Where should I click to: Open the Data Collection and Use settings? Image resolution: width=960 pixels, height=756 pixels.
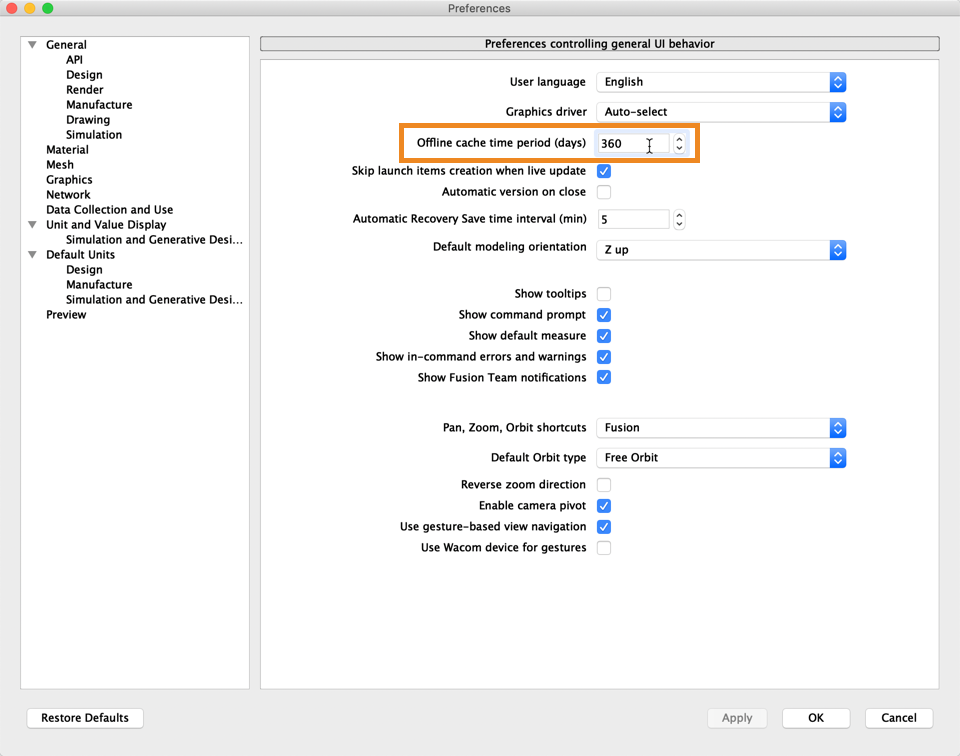click(x=109, y=209)
